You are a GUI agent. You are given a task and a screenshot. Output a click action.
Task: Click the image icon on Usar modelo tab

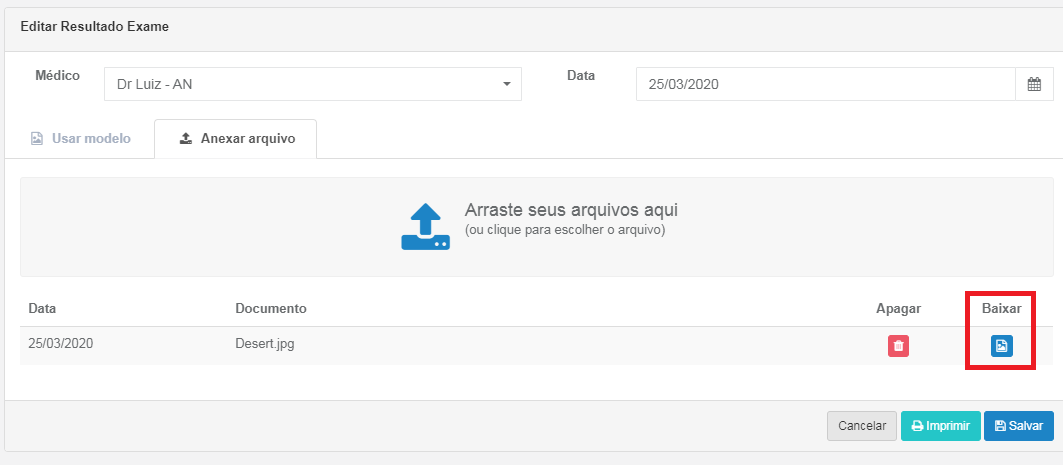tap(37, 139)
